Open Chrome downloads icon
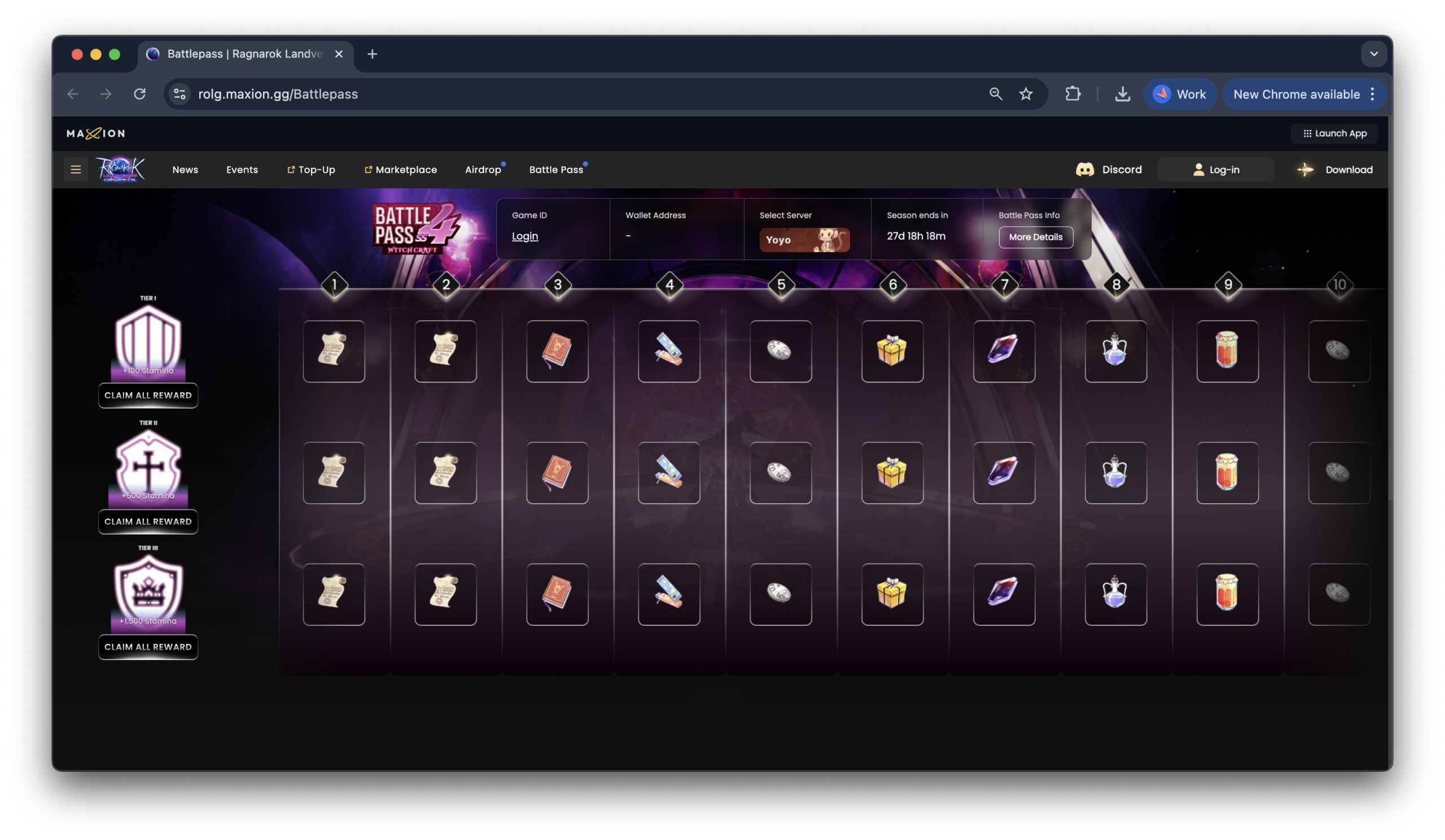Image resolution: width=1445 pixels, height=840 pixels. coord(1122,94)
